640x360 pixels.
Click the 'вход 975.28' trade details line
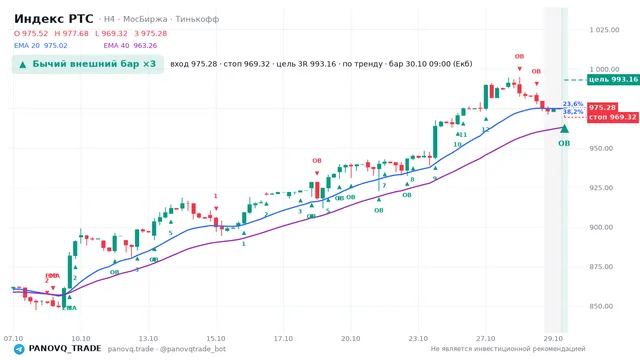tap(321, 64)
